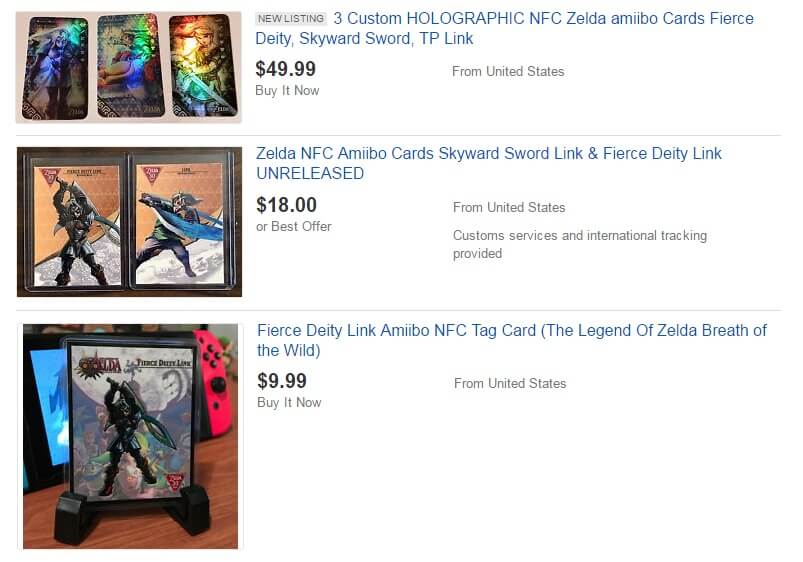The height and width of the screenshot is (562, 803).
Task: Click the $9.99 price
Action: click(282, 381)
